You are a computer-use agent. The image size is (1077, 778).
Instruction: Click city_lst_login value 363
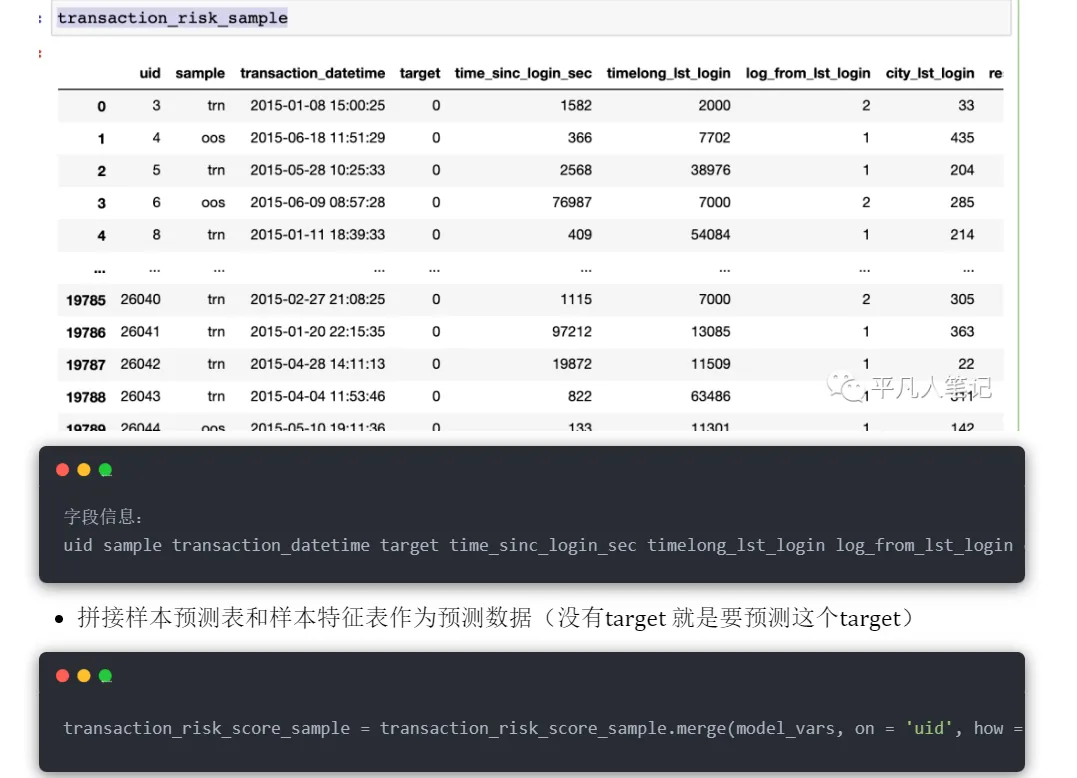[x=962, y=332]
